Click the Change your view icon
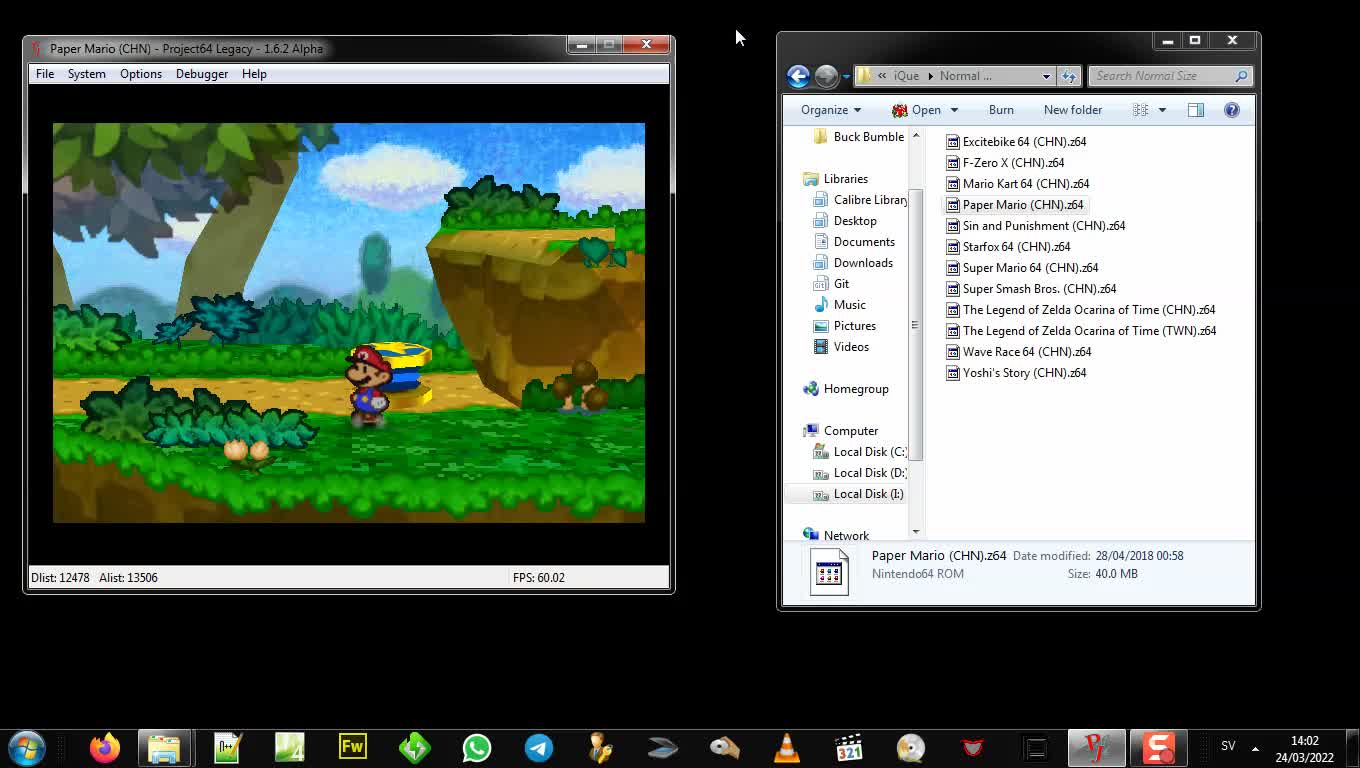The width and height of the screenshot is (1360, 768). (x=1140, y=110)
